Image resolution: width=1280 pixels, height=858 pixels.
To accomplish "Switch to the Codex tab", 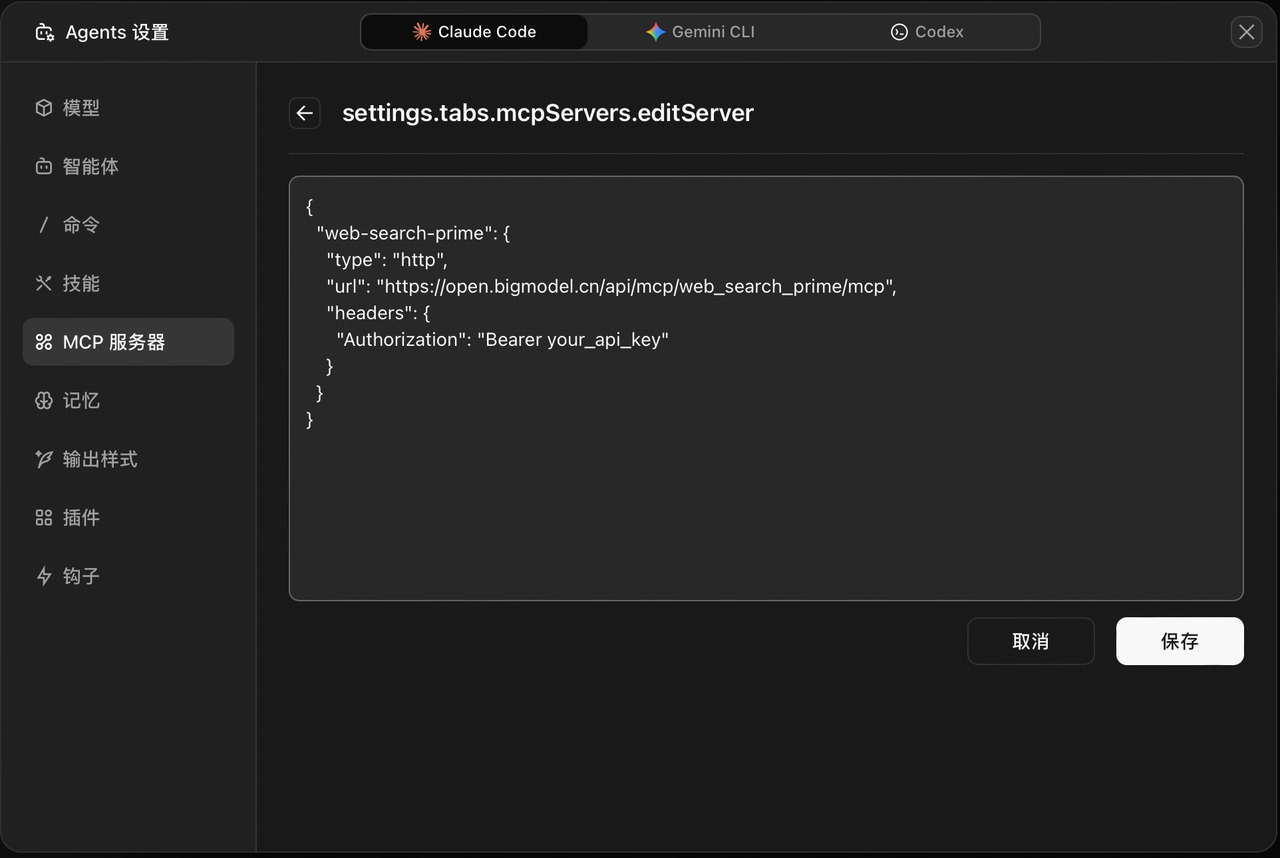I will tap(927, 32).
